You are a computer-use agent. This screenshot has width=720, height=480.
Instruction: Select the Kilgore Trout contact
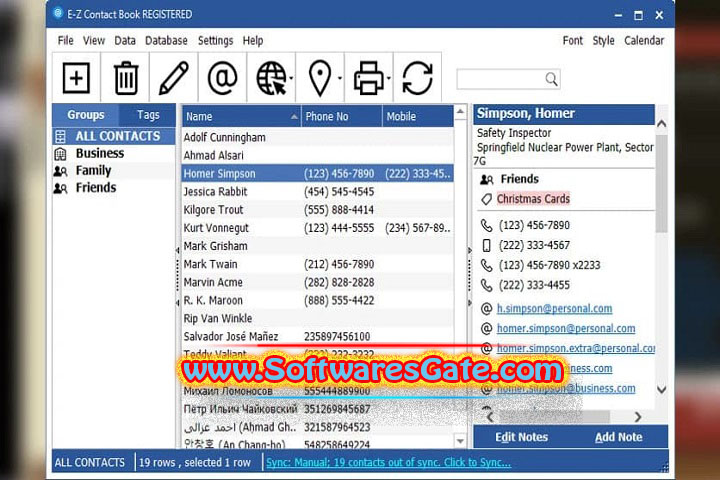click(318, 210)
